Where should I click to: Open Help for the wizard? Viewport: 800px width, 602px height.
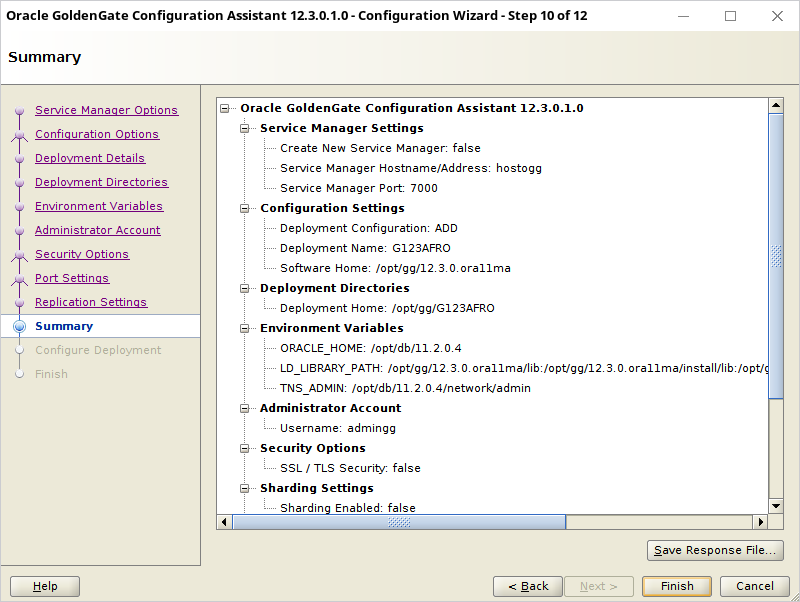[x=45, y=586]
